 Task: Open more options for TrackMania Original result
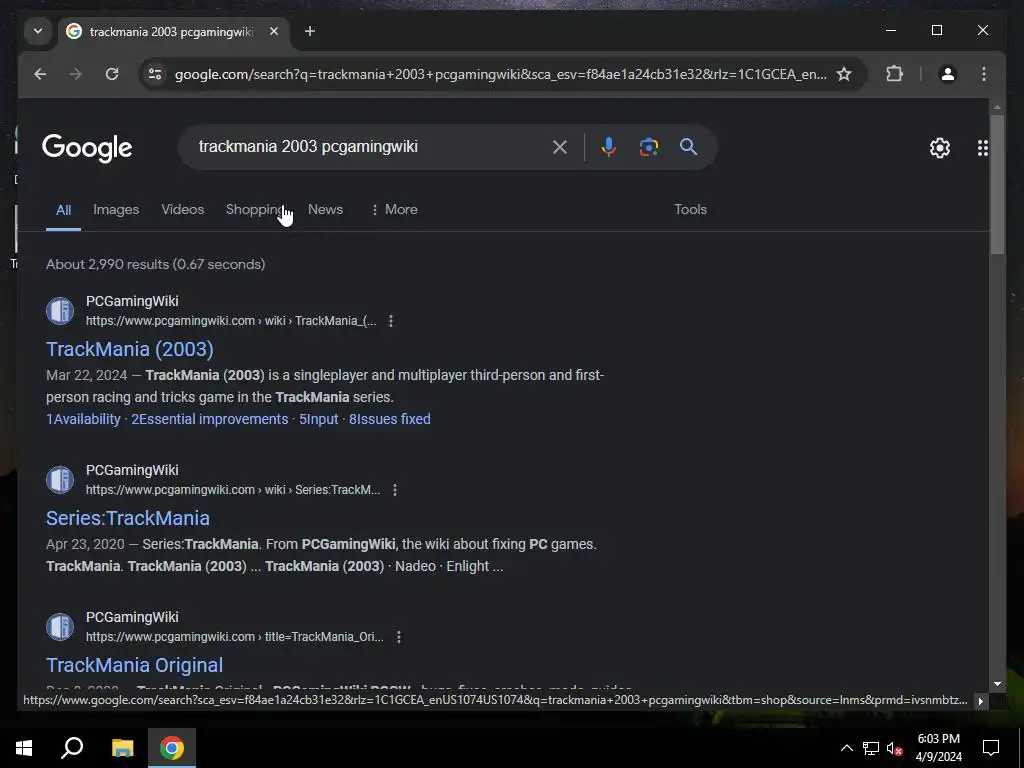(x=398, y=637)
